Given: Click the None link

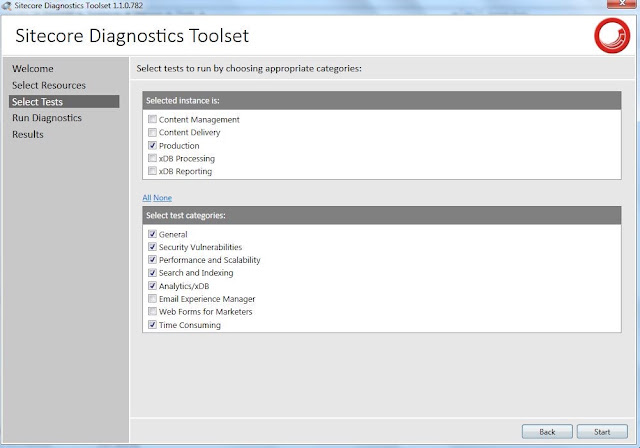Looking at the screenshot, I should 162,198.
